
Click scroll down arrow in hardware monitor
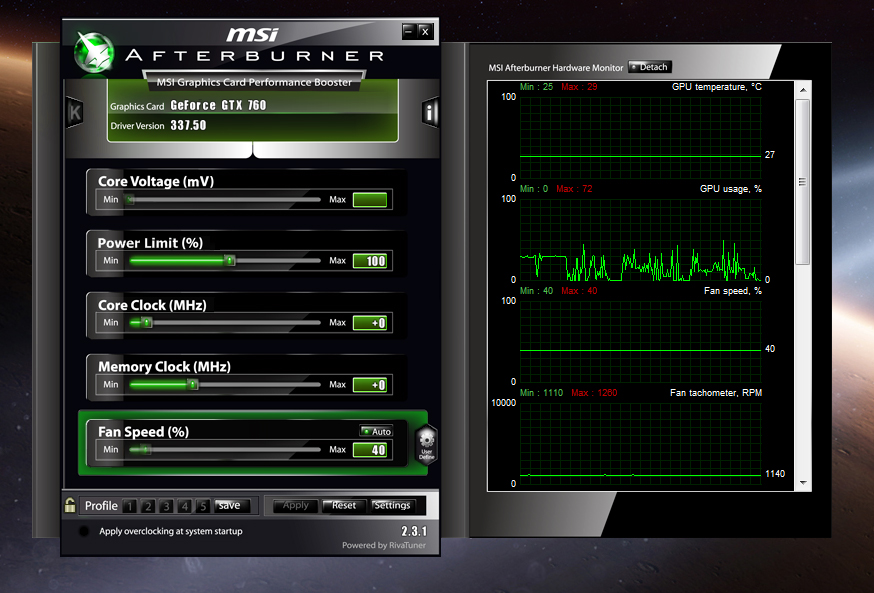click(x=802, y=483)
